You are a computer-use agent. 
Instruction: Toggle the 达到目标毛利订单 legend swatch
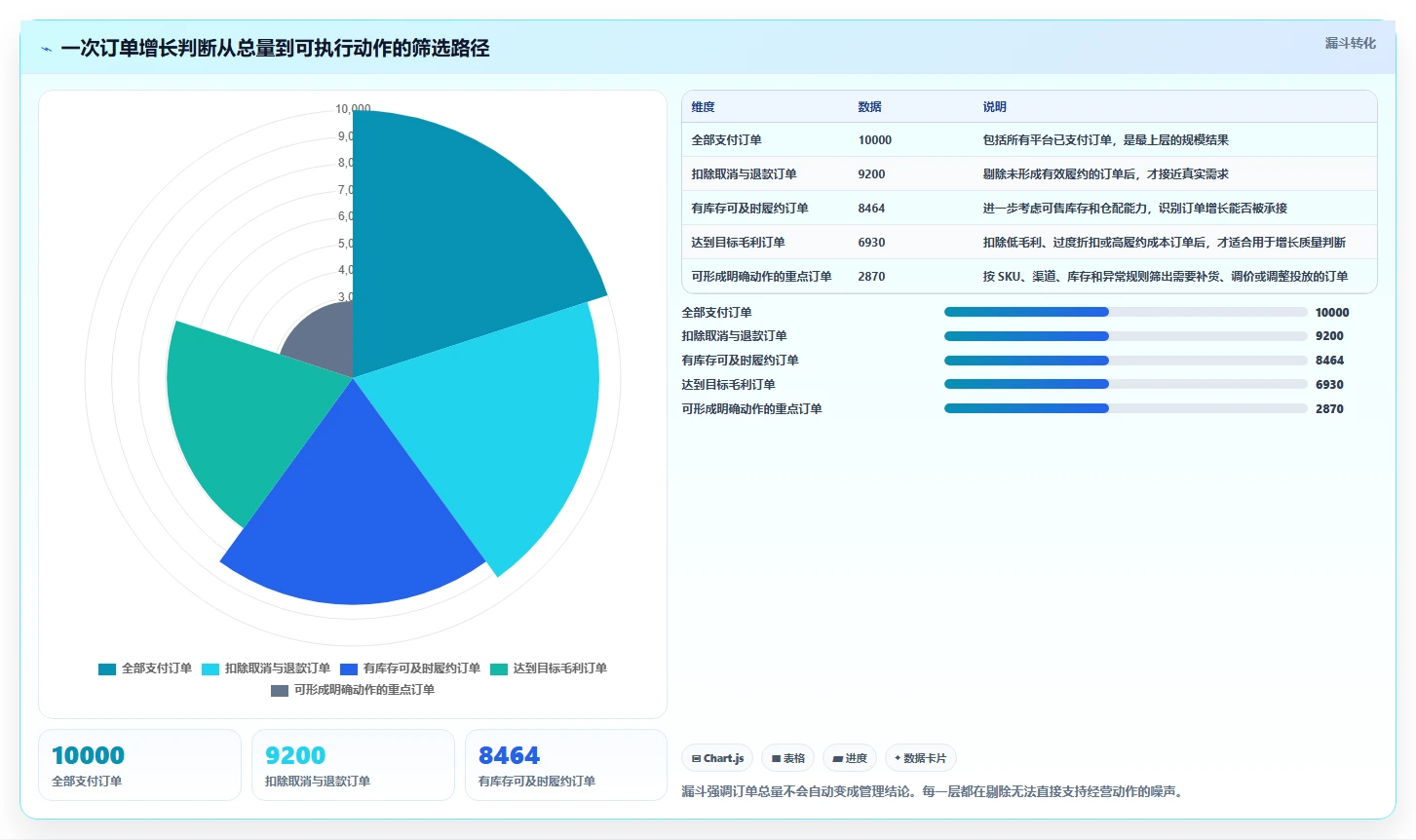pyautogui.click(x=499, y=668)
